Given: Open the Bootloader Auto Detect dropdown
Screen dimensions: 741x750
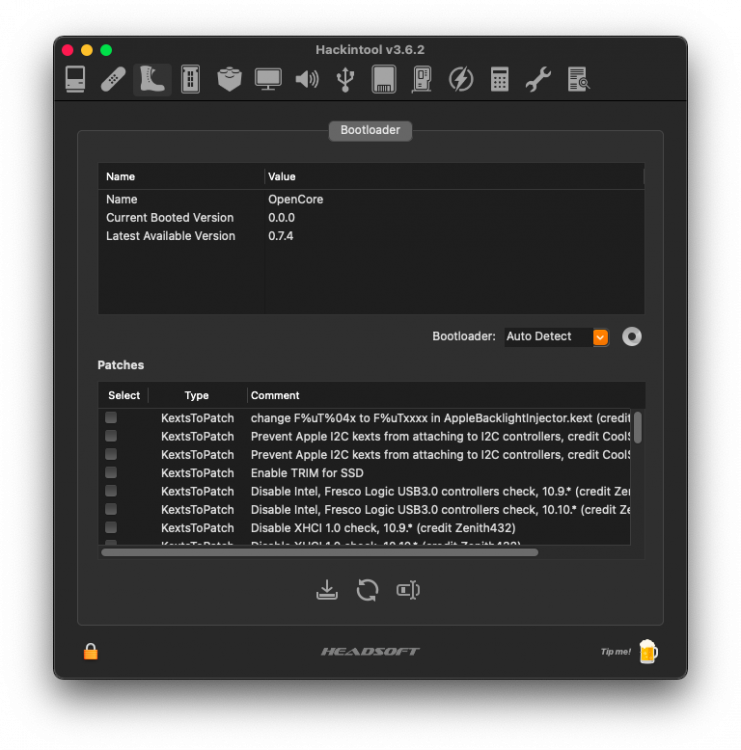Looking at the screenshot, I should click(x=556, y=337).
